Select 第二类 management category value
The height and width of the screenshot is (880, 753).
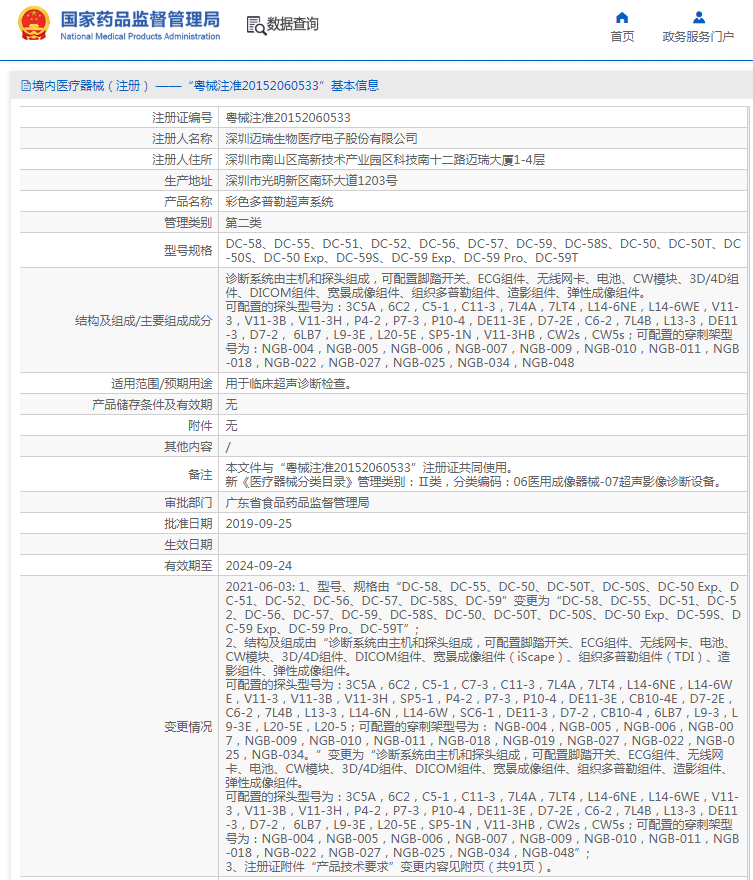coord(244,223)
